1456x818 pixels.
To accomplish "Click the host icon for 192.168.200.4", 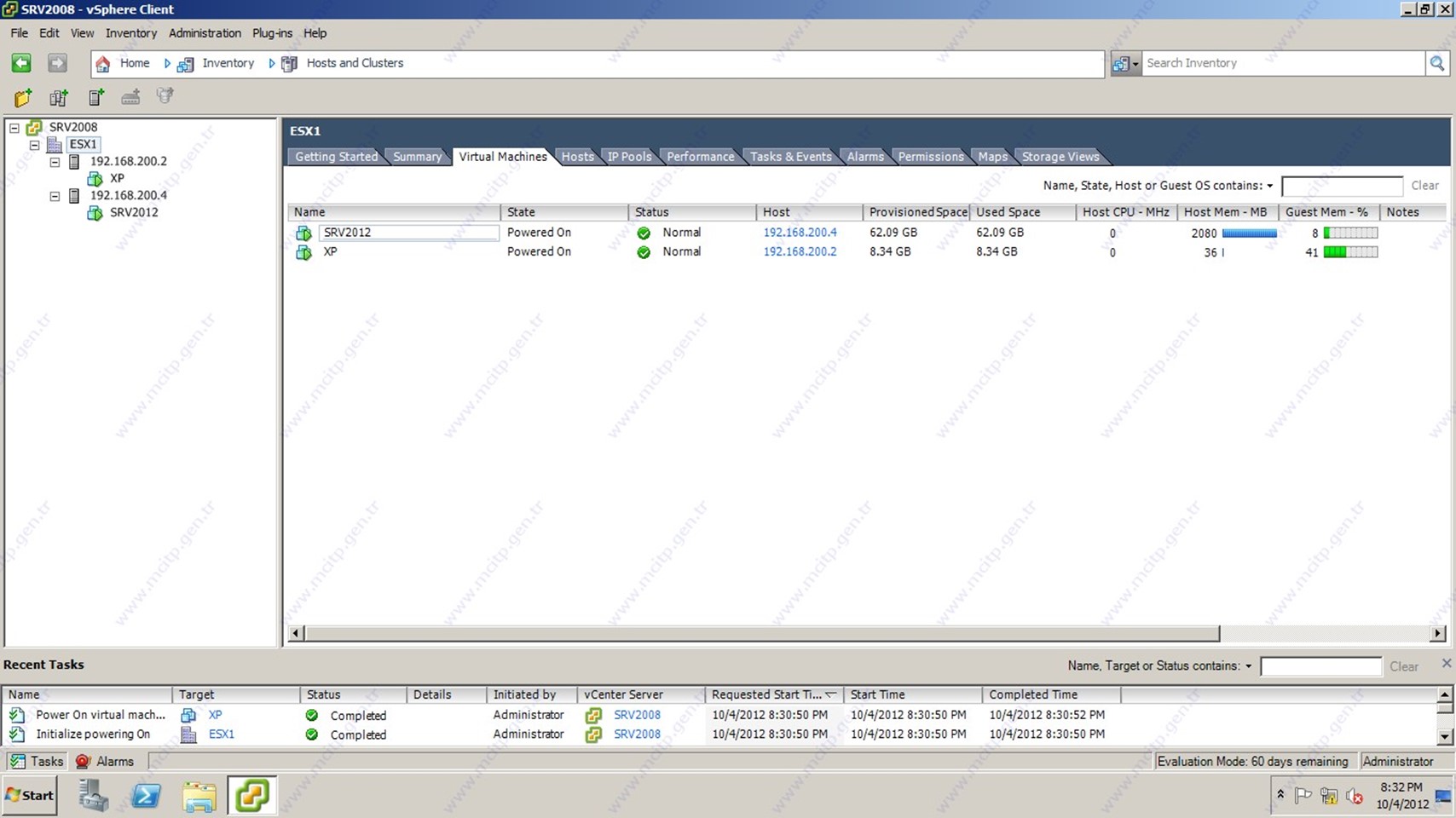I will click(74, 196).
